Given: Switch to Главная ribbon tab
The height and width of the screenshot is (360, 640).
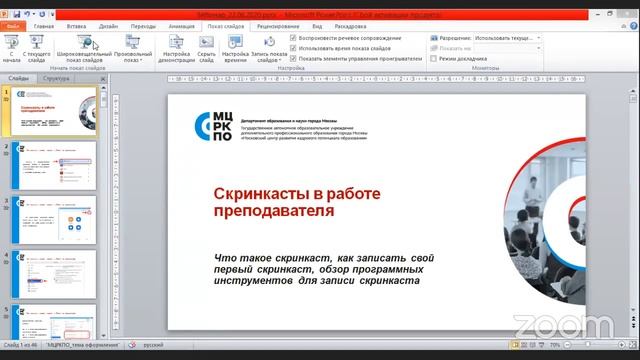Looking at the screenshot, I should (x=44, y=26).
